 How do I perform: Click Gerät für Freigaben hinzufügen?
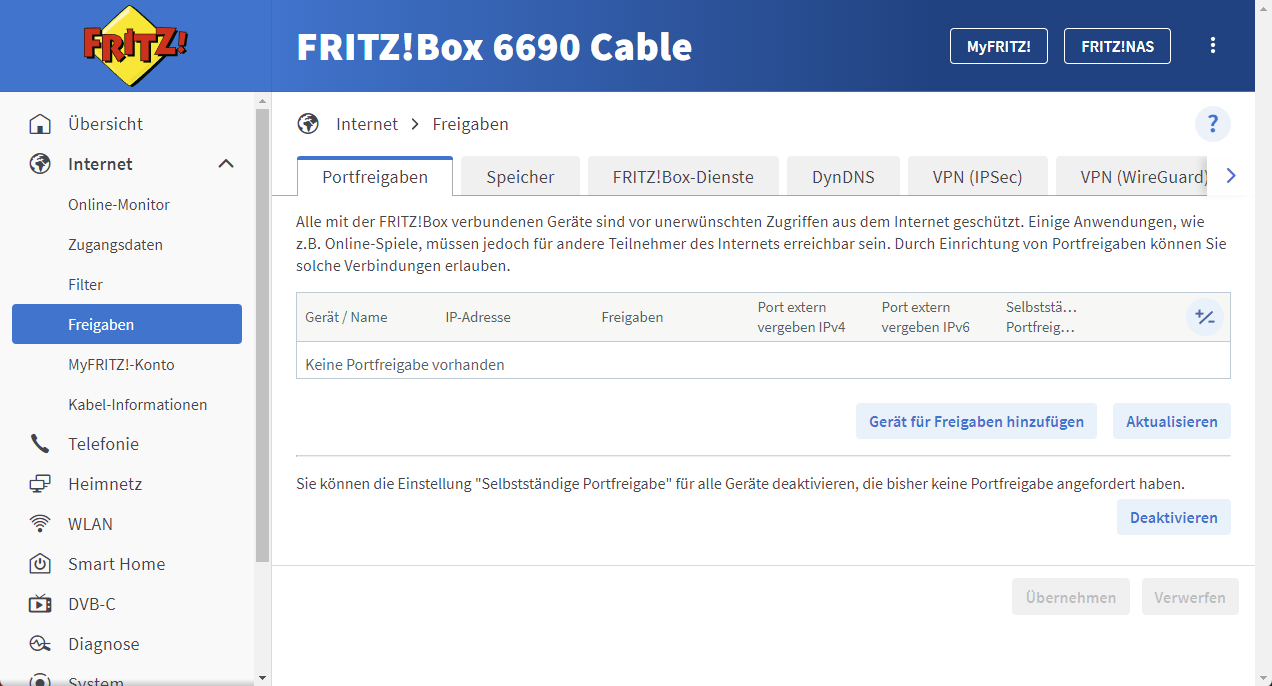point(976,421)
